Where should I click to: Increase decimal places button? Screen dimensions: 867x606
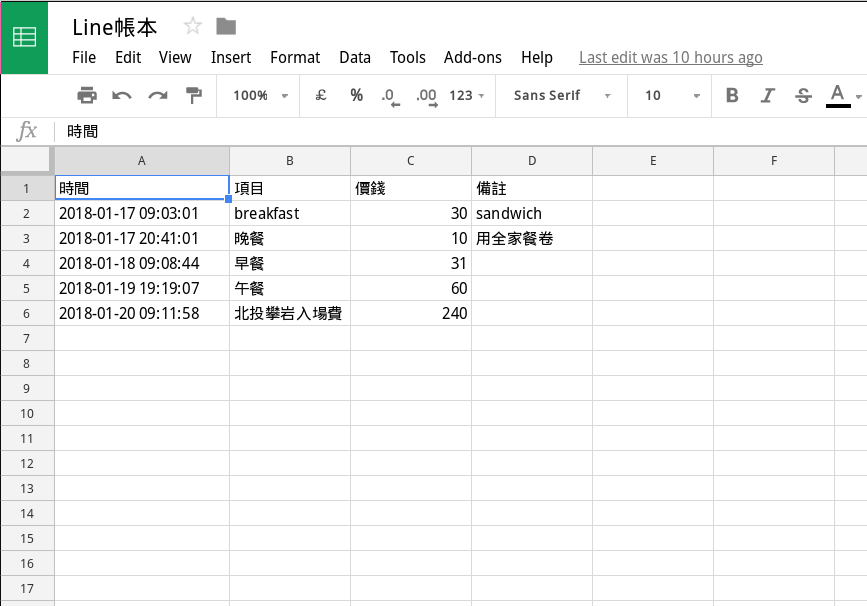(426, 96)
